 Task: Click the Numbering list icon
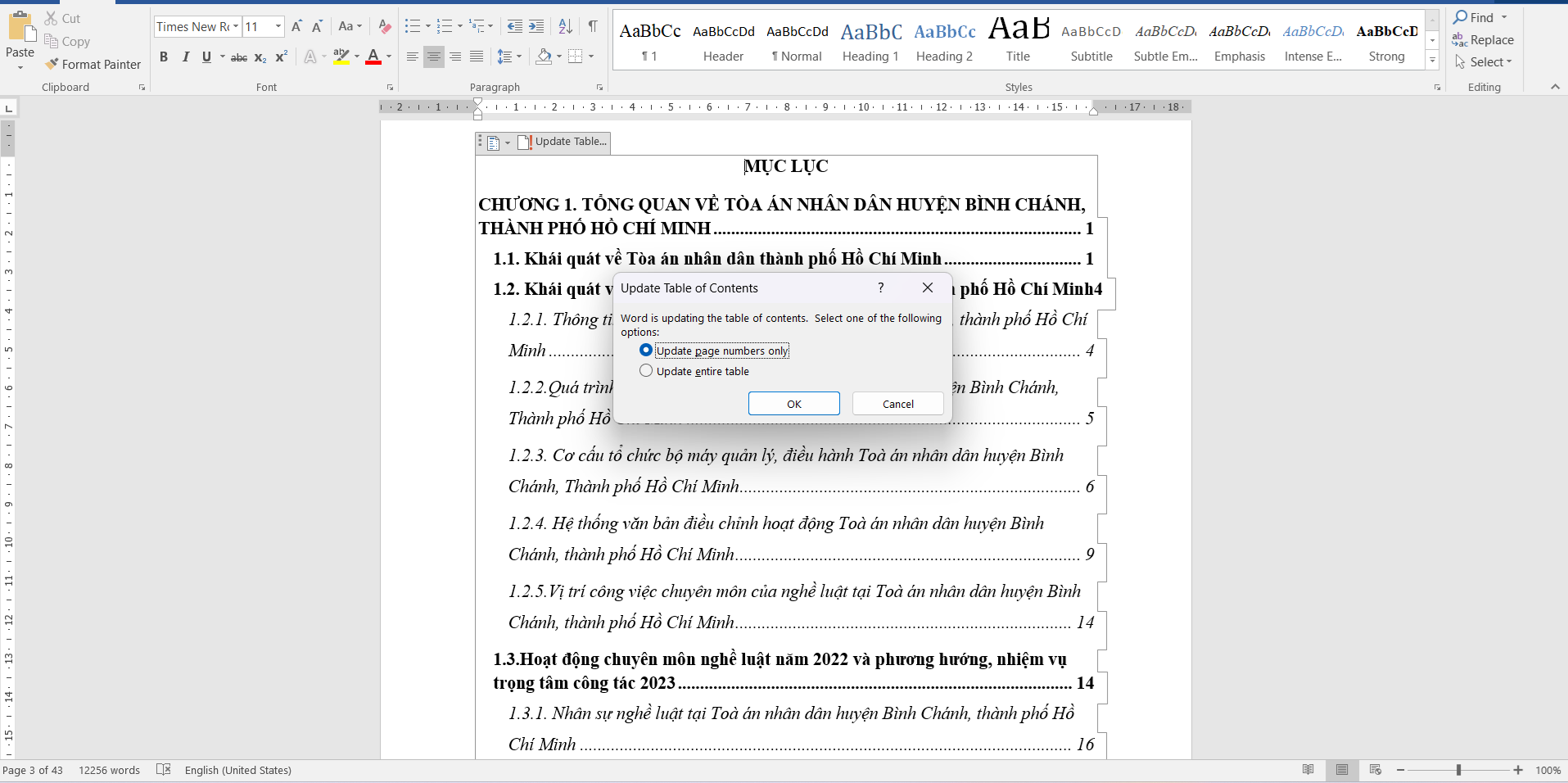445,26
